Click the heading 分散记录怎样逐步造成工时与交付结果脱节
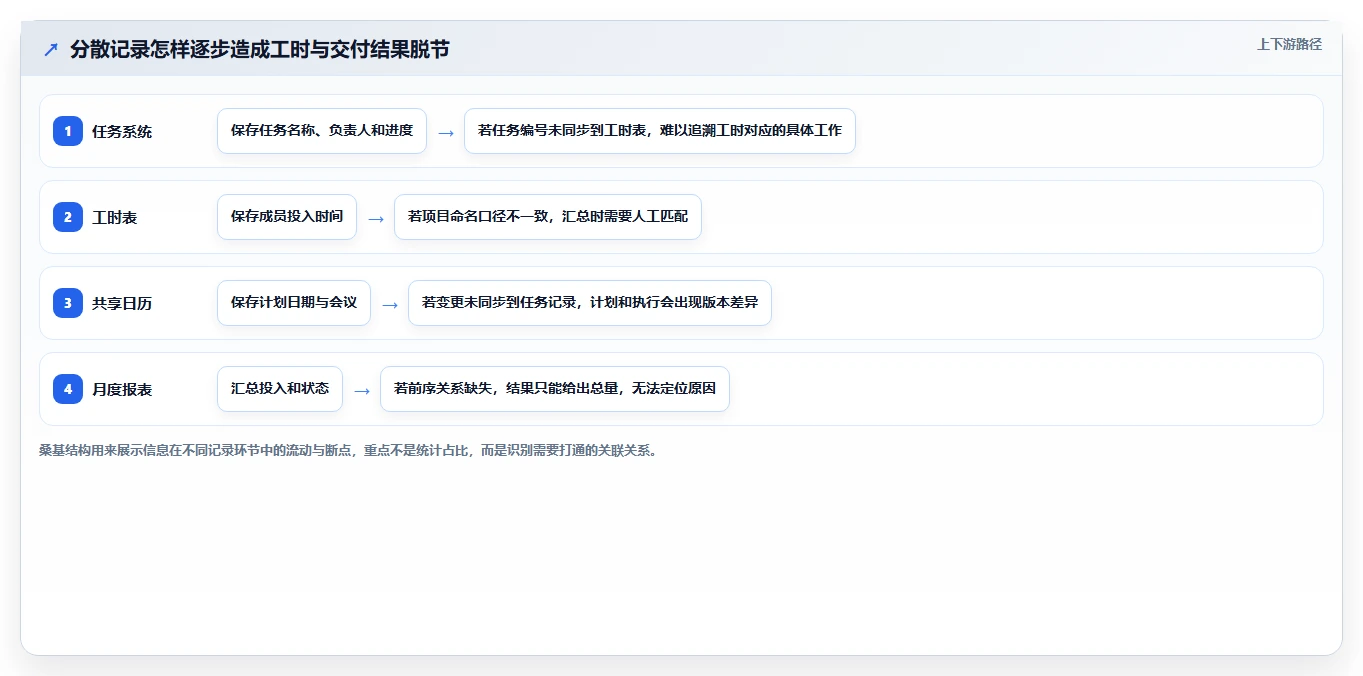Screen dimensions: 1363x676 pyautogui.click(x=260, y=49)
